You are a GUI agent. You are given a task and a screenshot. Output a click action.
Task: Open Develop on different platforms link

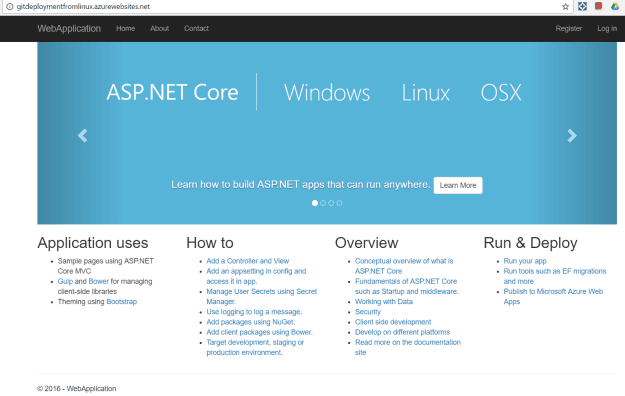(x=403, y=332)
